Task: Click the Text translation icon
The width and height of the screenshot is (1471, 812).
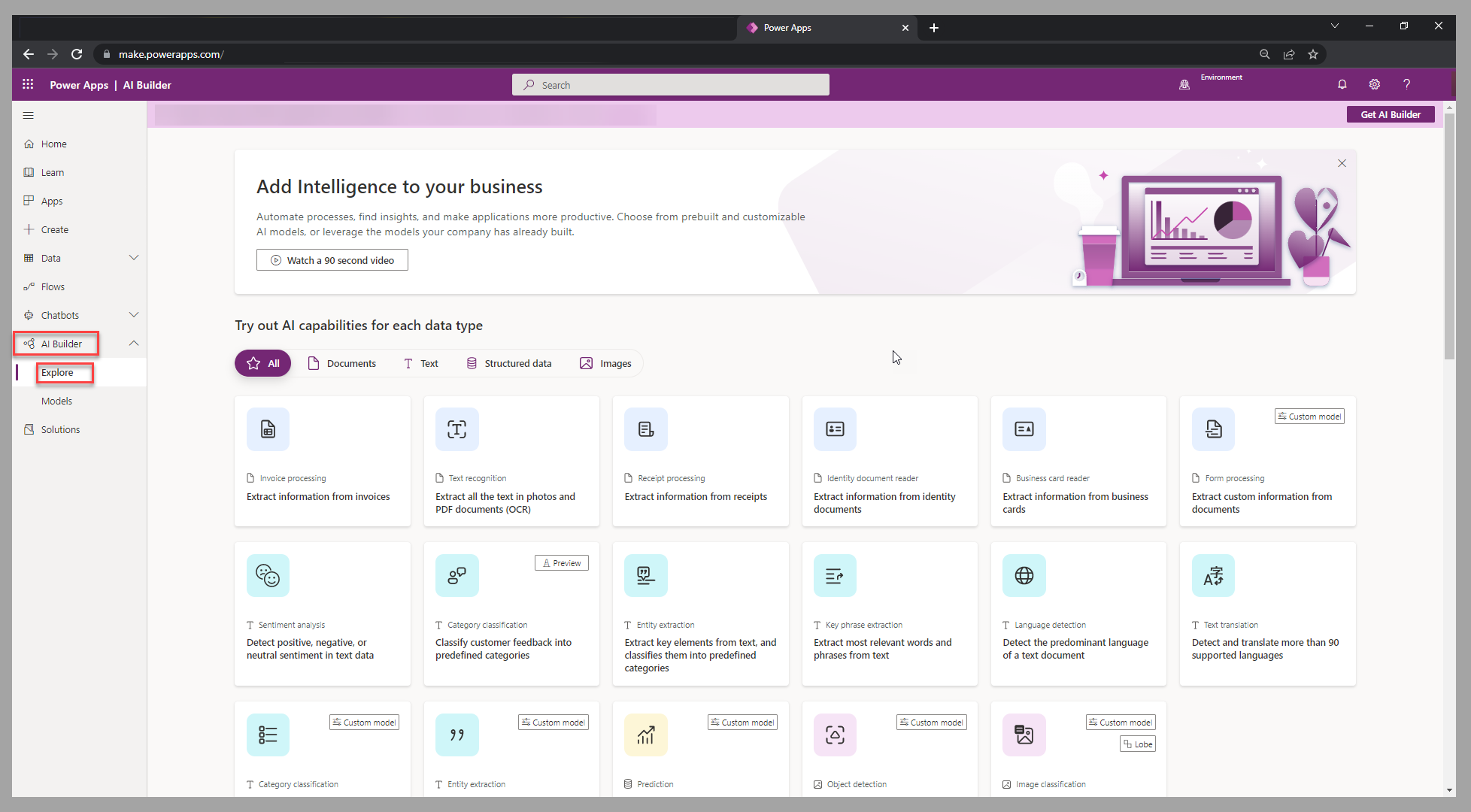Action: [1213, 574]
